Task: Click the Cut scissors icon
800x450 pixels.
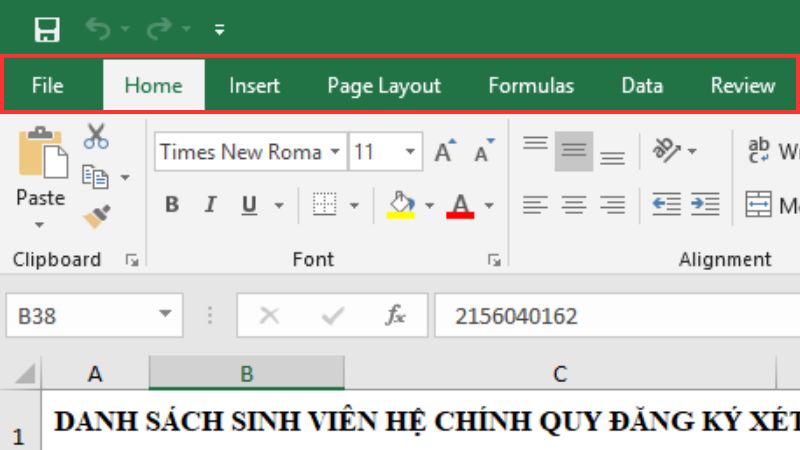Action: (x=96, y=136)
